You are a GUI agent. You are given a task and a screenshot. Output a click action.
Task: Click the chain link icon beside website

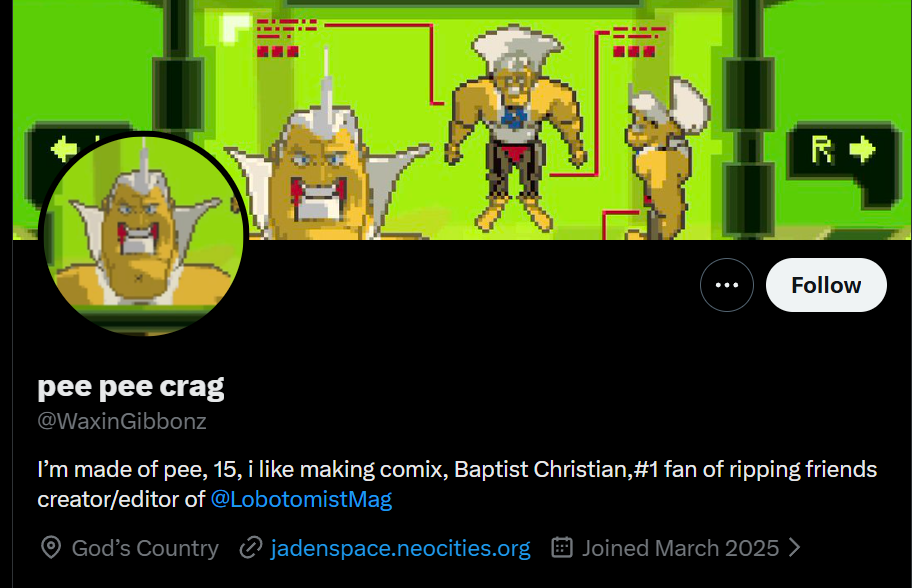251,548
